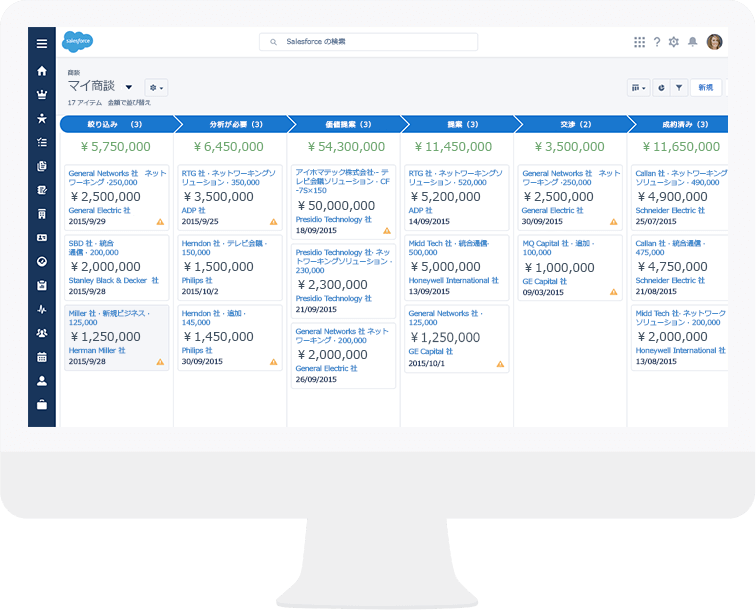
Task: Open the display-as view switcher dropdown
Action: [x=638, y=88]
